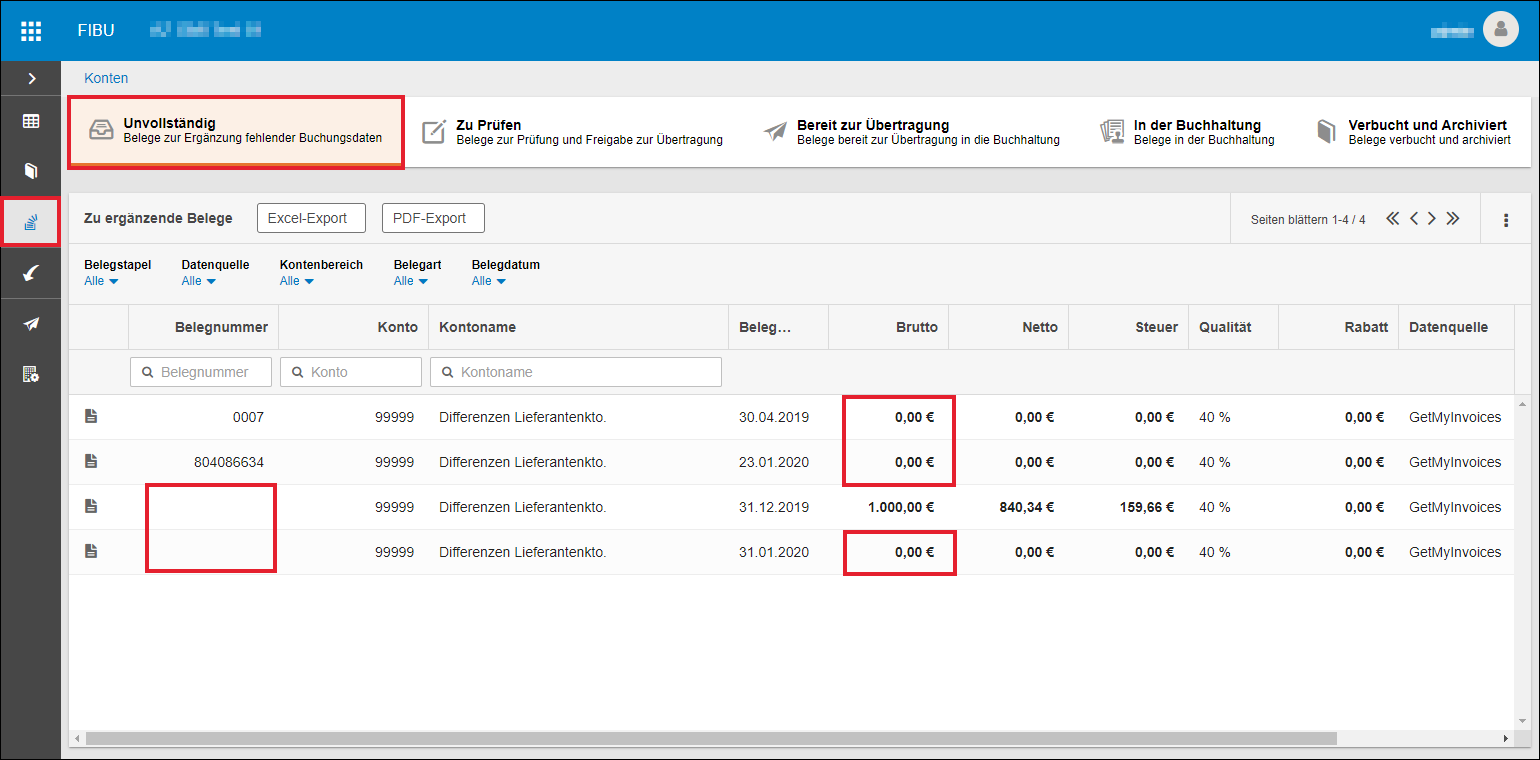The image size is (1540, 760).
Task: Open the paper plane sidebar icon
Action: tap(31, 323)
